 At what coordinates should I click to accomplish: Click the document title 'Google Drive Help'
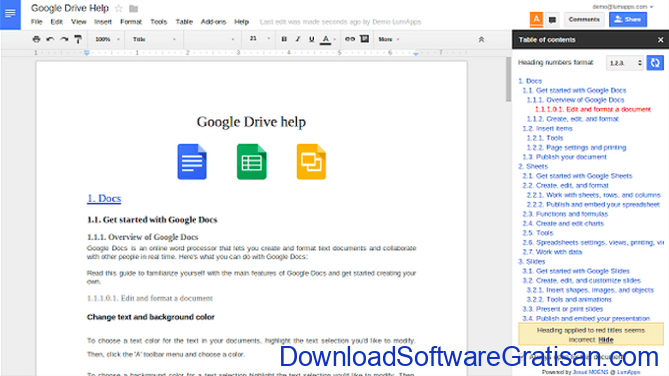tap(70, 8)
